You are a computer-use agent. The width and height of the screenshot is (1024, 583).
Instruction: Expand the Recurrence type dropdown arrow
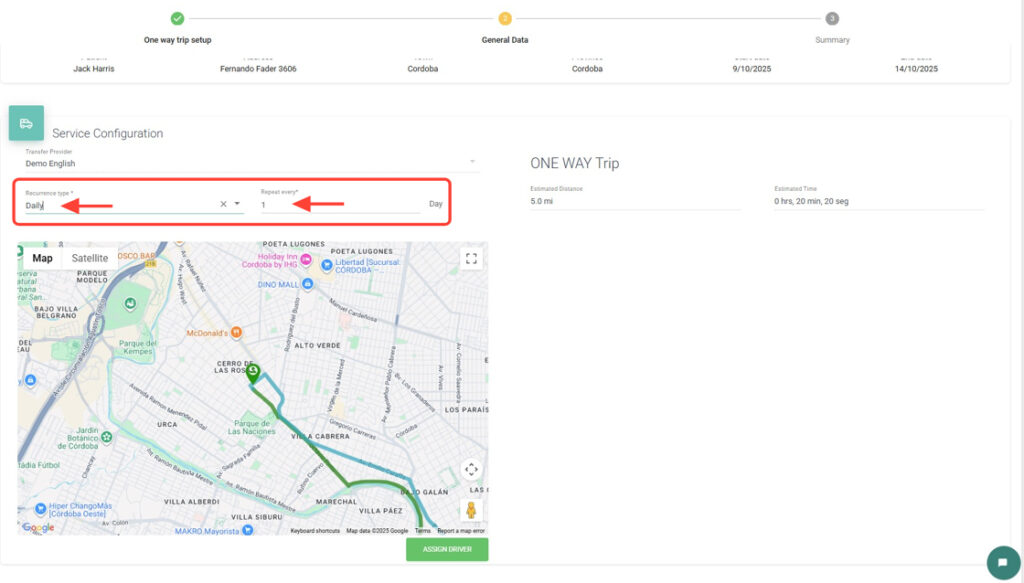[x=237, y=204]
